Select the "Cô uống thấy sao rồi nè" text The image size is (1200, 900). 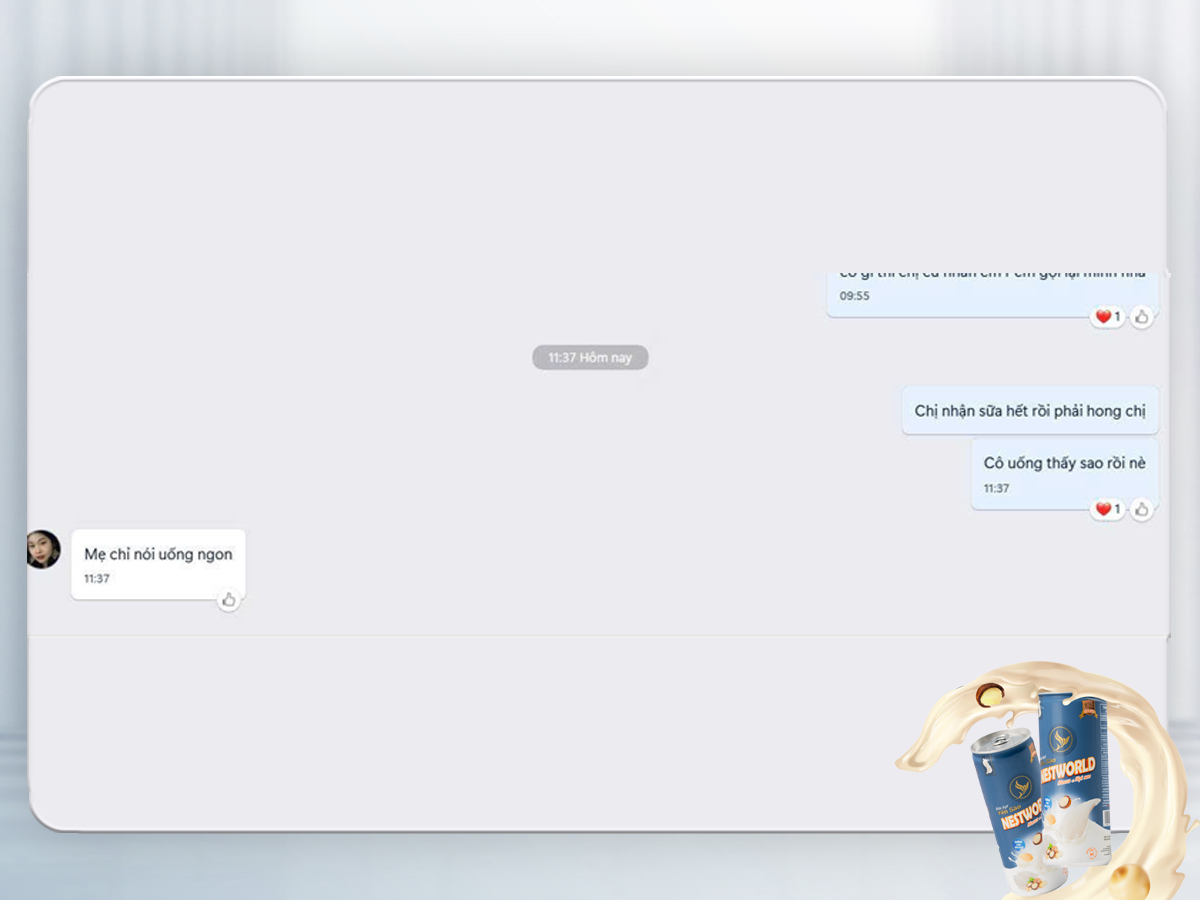[x=1064, y=463]
